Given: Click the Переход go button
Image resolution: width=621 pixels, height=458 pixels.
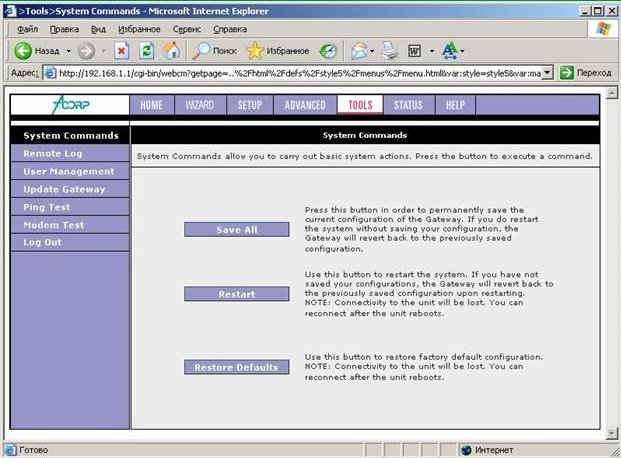Looking at the screenshot, I should 586,73.
